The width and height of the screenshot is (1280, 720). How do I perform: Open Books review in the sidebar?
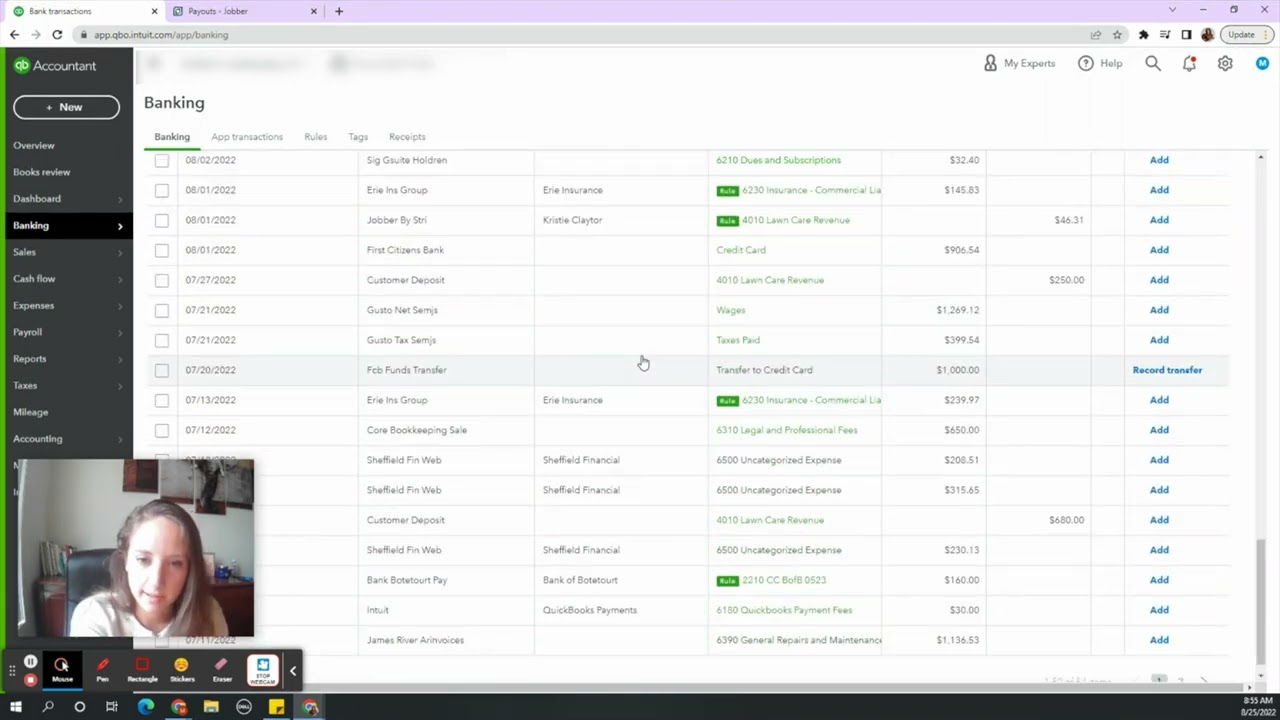pos(41,172)
